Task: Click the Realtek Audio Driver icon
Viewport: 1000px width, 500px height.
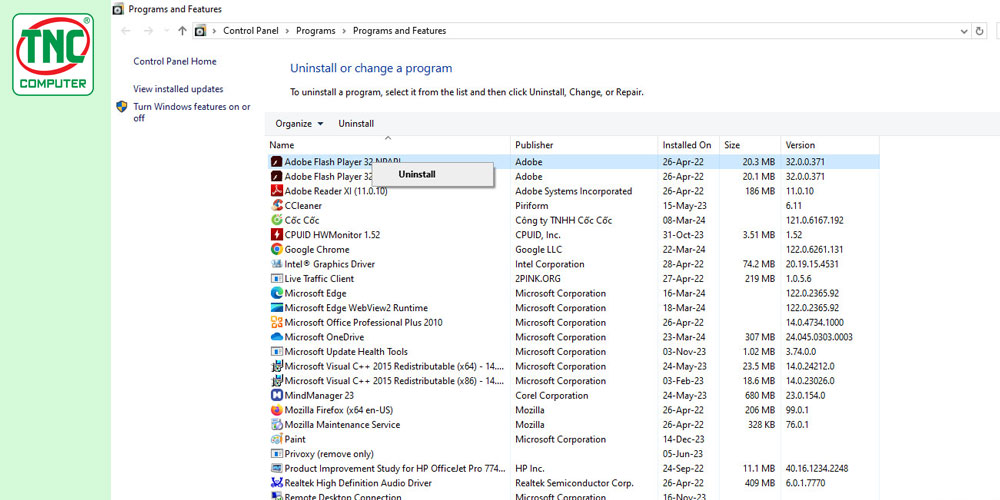Action: (x=277, y=483)
